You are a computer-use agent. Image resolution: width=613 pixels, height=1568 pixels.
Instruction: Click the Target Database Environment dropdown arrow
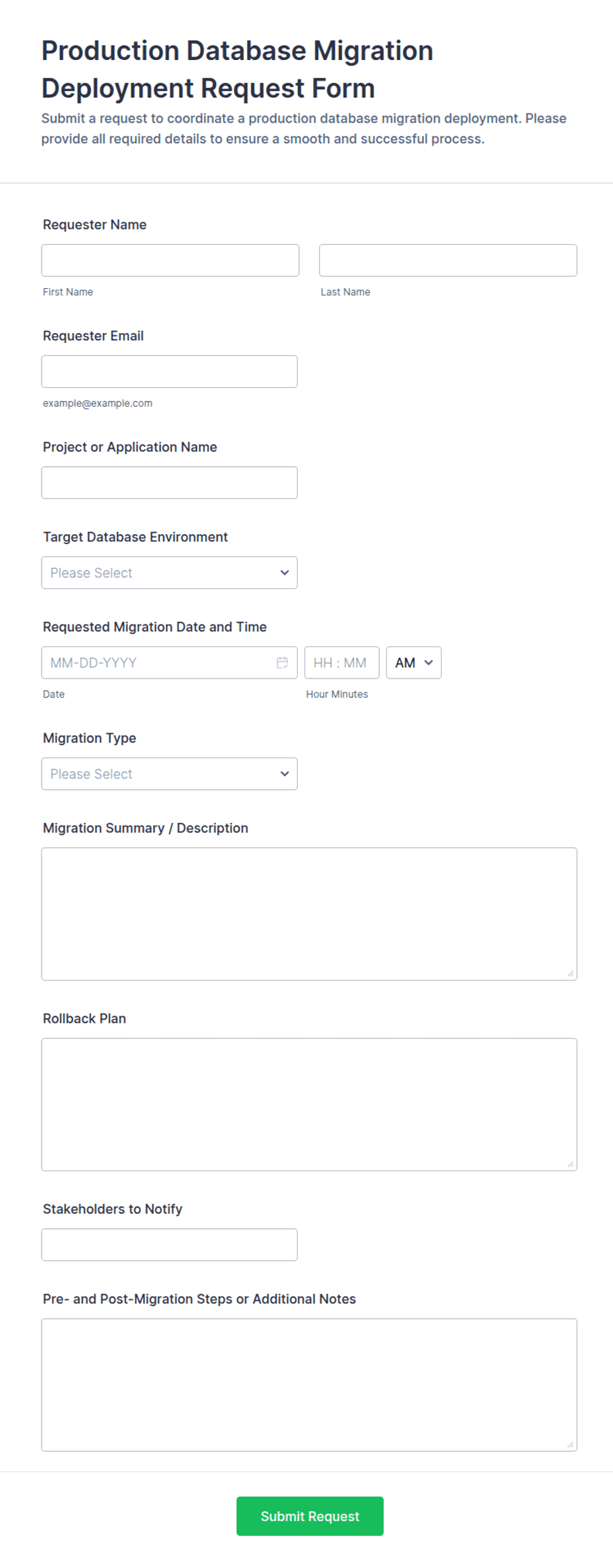(284, 572)
